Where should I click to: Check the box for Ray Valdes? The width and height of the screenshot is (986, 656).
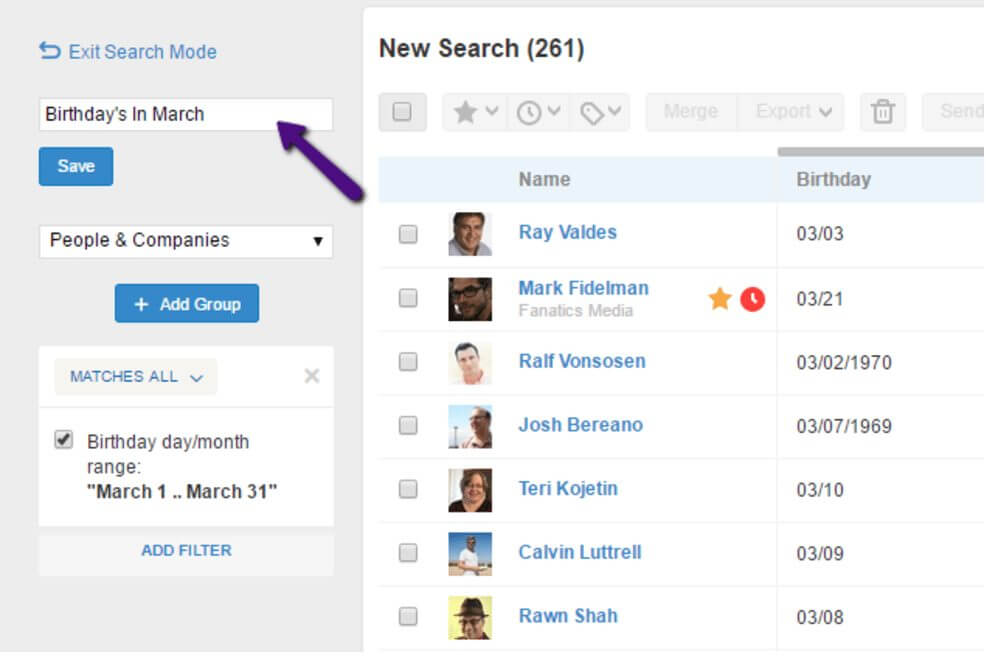pos(408,234)
